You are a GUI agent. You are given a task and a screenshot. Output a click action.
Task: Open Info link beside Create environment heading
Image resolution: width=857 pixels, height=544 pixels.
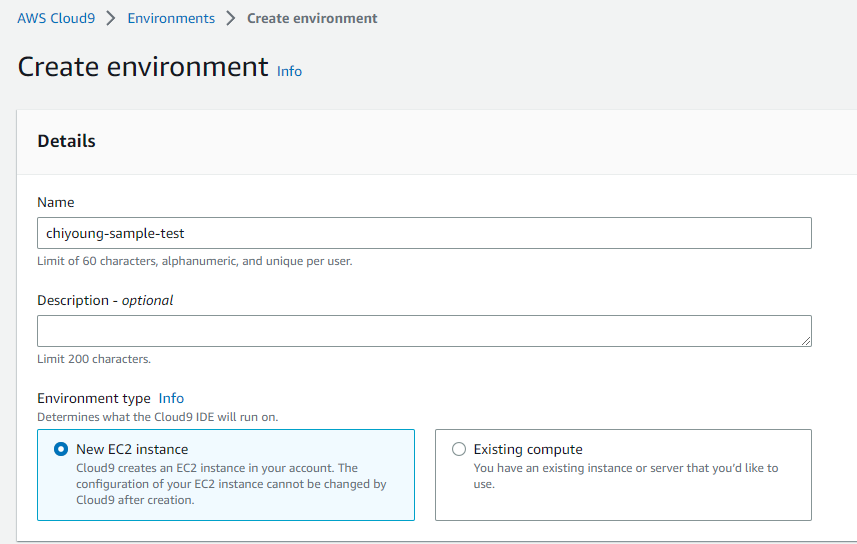(x=289, y=71)
